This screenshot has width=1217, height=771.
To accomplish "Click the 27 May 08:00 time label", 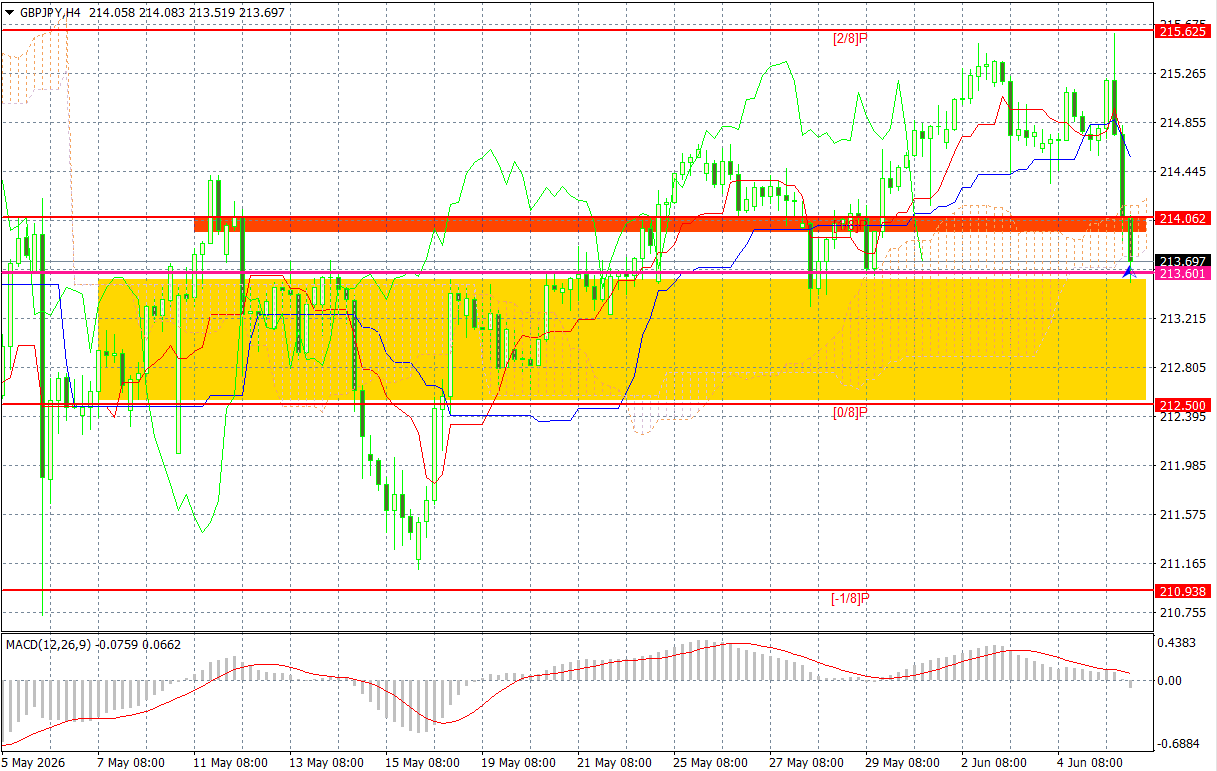I will [805, 762].
